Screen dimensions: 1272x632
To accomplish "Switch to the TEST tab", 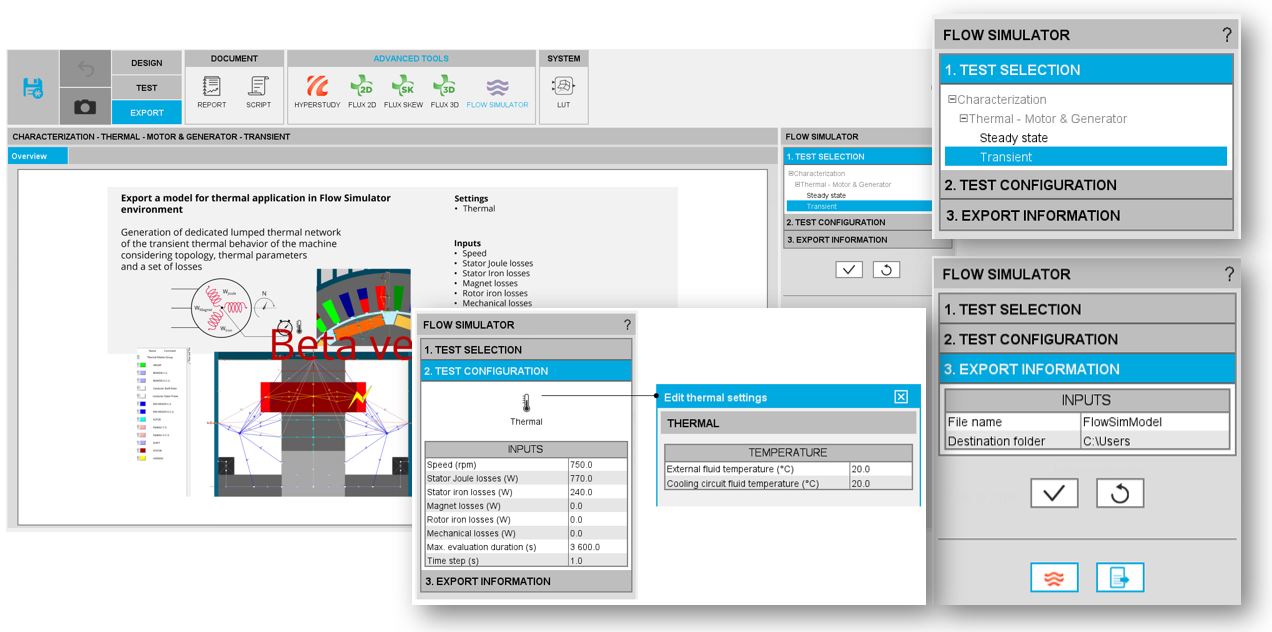I will click(146, 88).
